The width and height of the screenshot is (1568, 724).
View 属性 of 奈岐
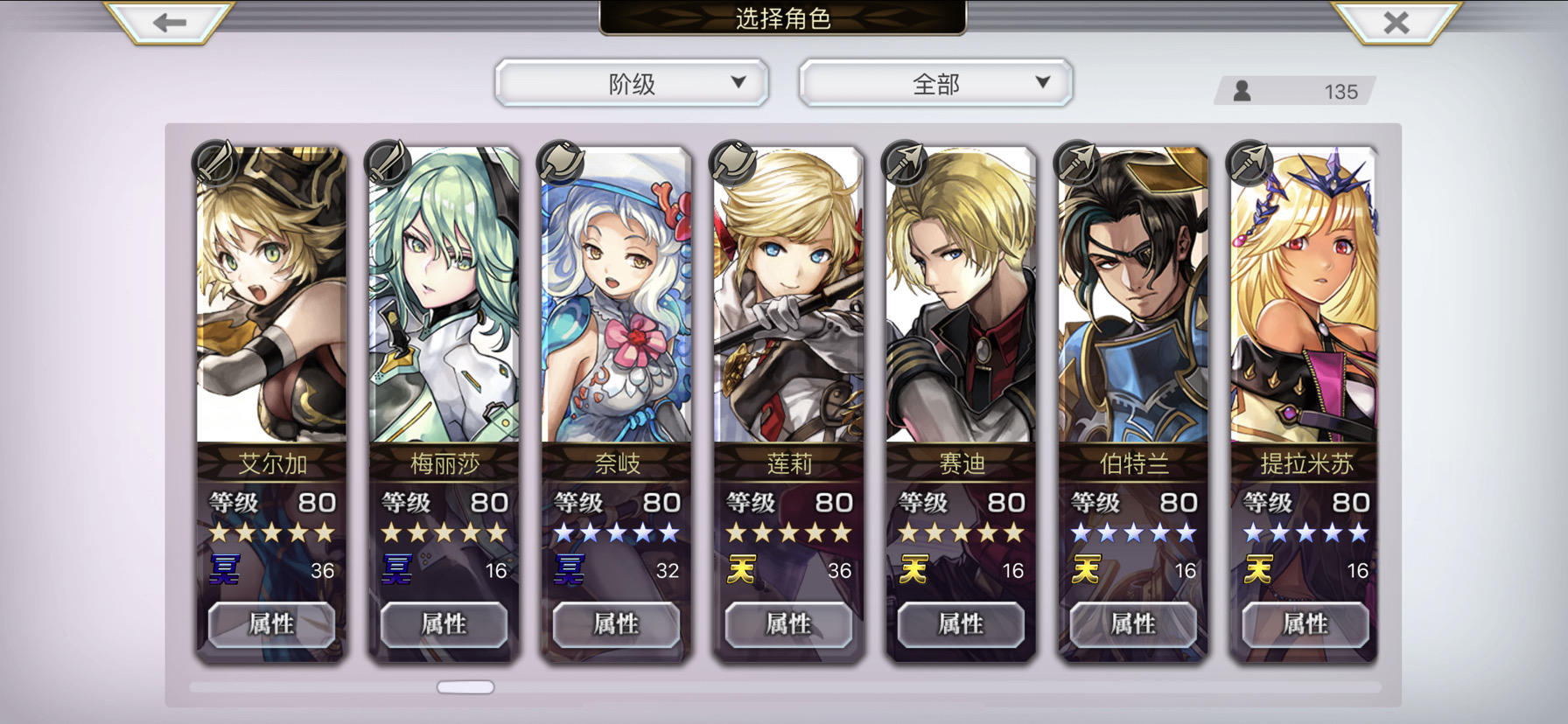point(616,624)
